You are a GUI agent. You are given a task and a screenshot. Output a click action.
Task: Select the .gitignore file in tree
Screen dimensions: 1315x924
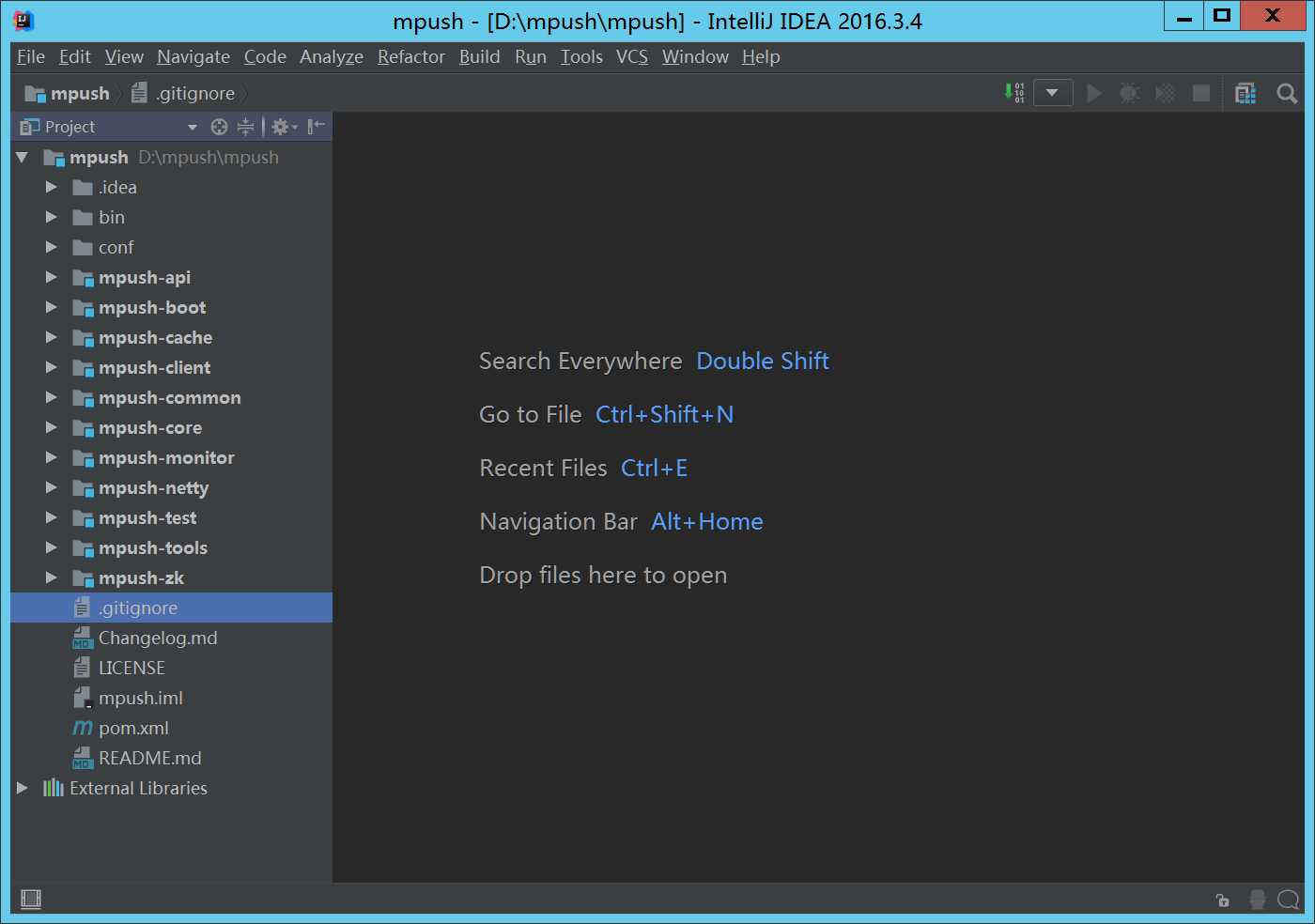pos(171,608)
